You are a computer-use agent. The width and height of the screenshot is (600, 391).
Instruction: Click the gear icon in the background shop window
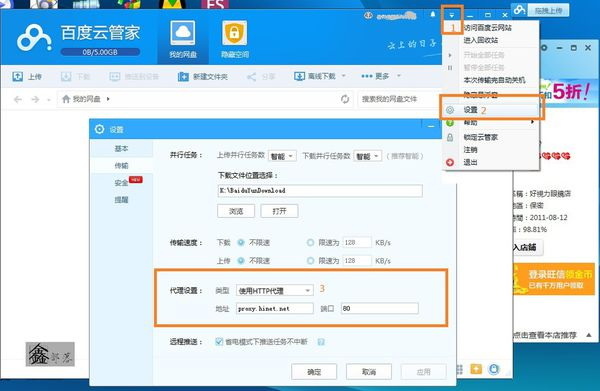coord(544,48)
